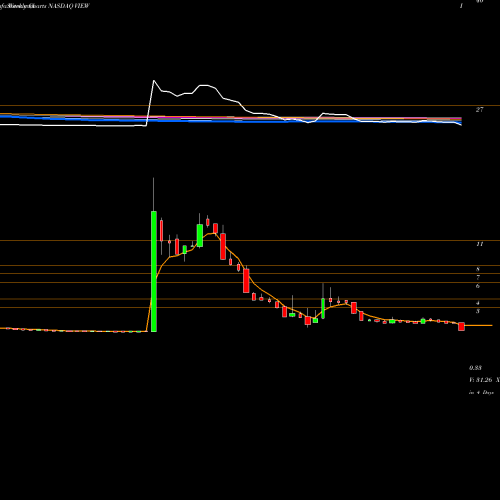Click the 3 price axis label
The height and width of the screenshot is (500, 500).
click(x=478, y=311)
